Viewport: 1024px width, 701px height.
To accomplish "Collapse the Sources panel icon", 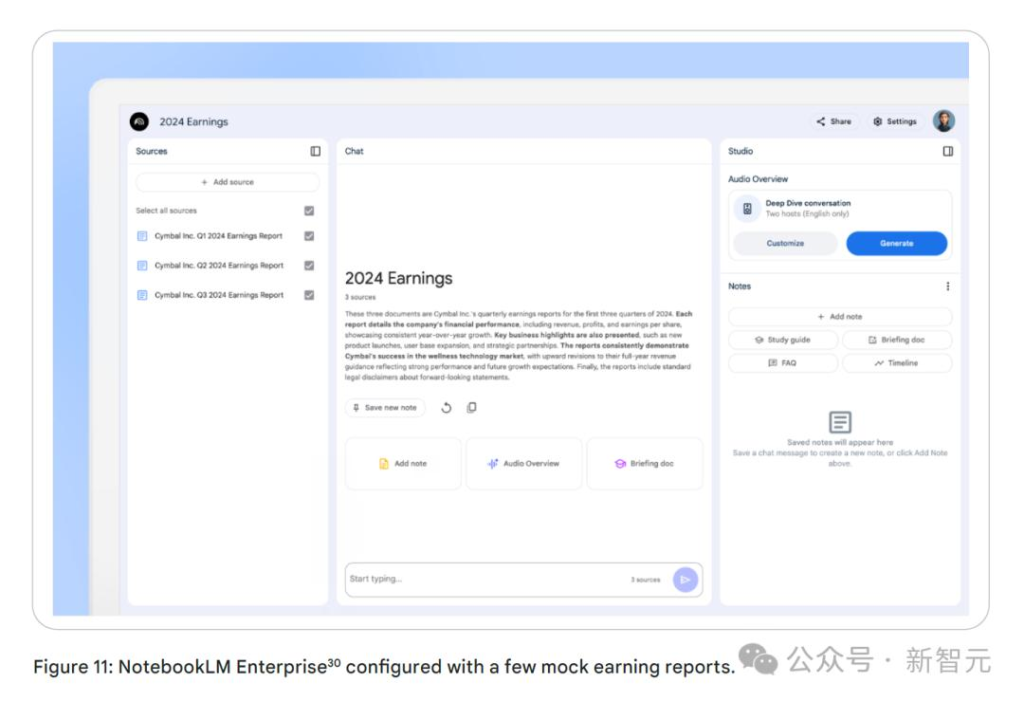I will pyautogui.click(x=315, y=152).
